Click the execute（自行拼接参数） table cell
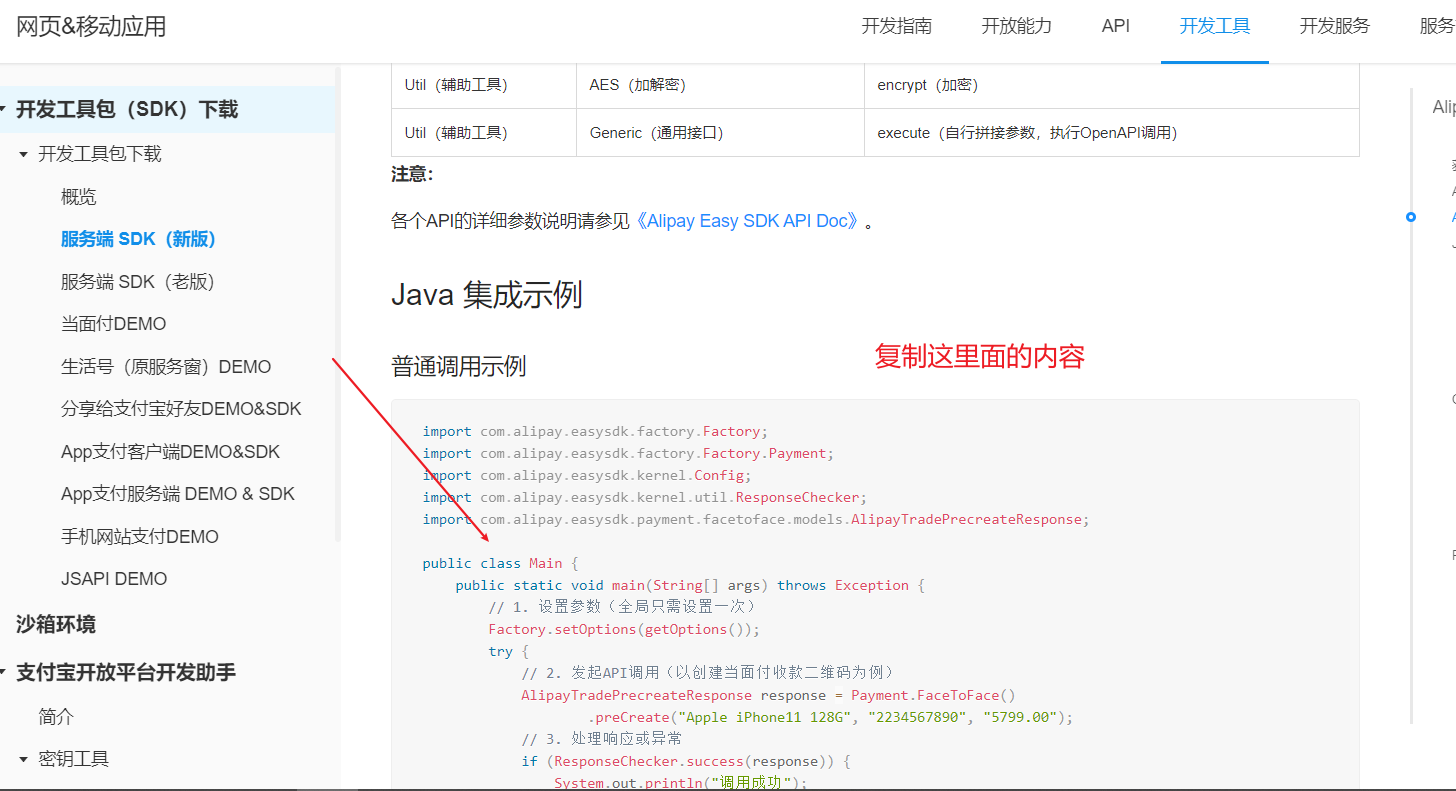 [x=1112, y=133]
